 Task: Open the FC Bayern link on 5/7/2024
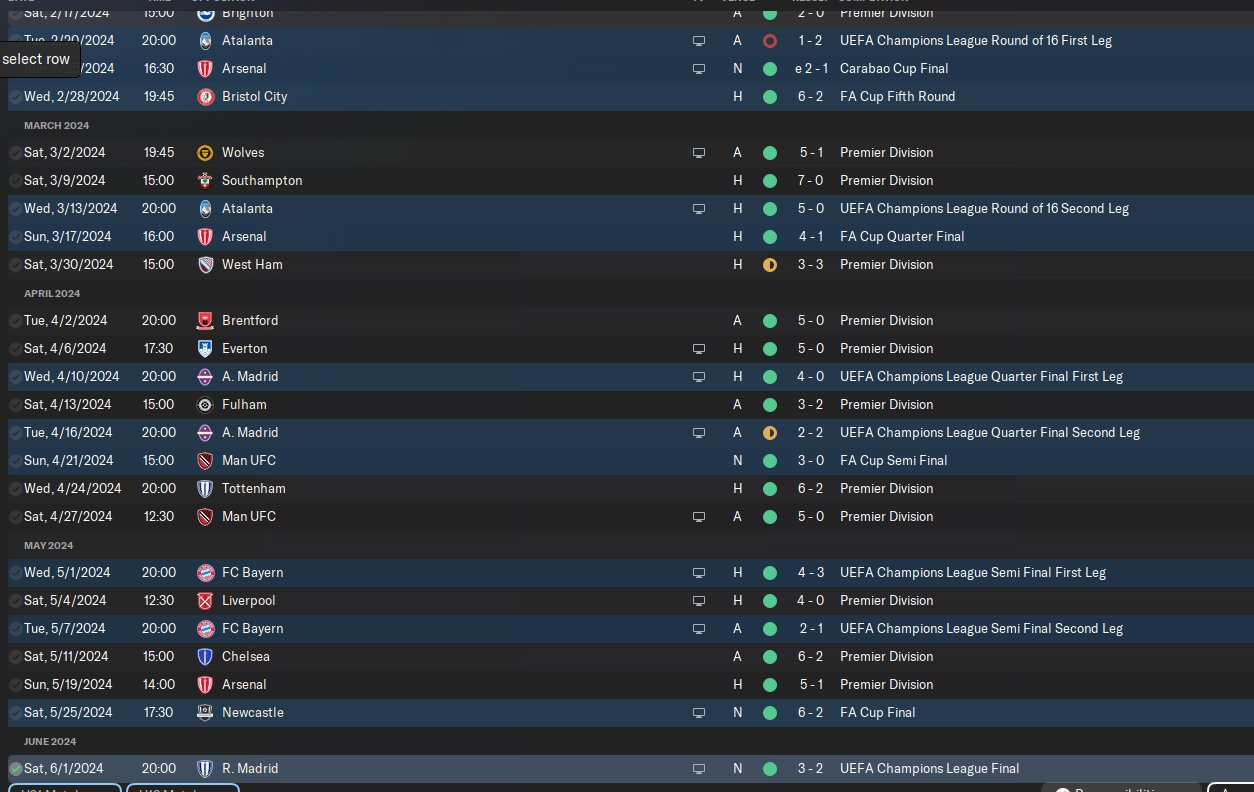253,629
